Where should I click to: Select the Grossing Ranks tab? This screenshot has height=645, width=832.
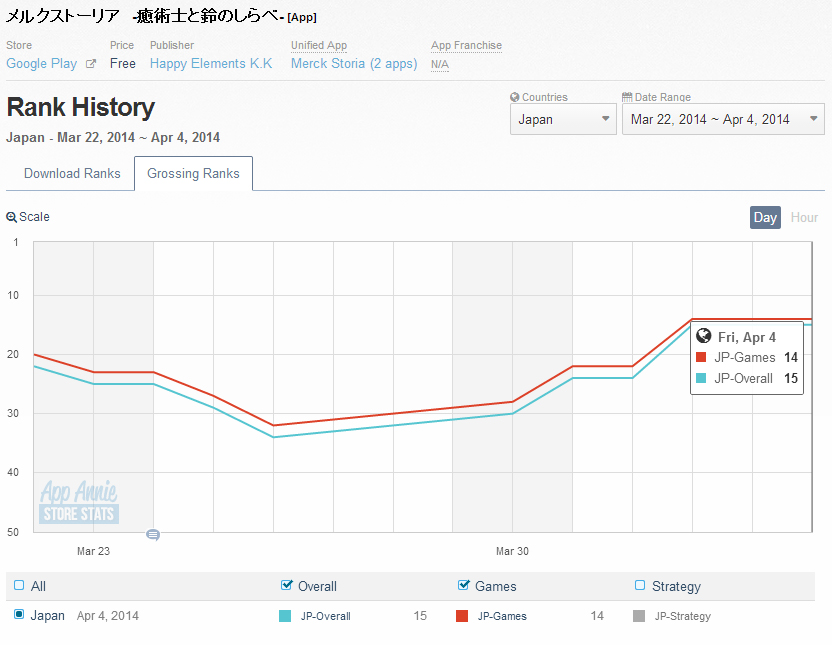pos(193,173)
